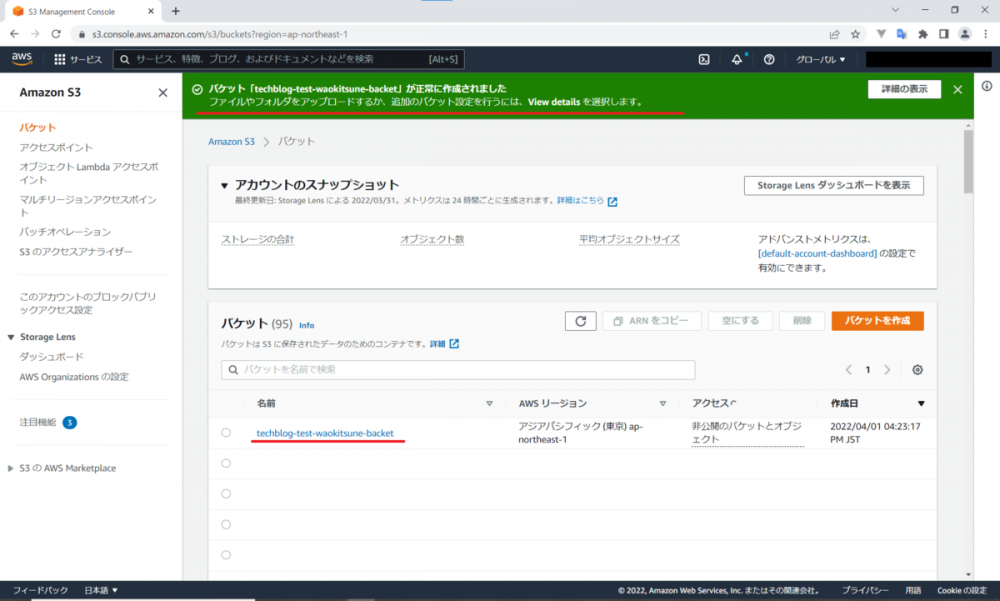1000x601 pixels.
Task: Open AWS Organizations の設定
Action: (74, 377)
